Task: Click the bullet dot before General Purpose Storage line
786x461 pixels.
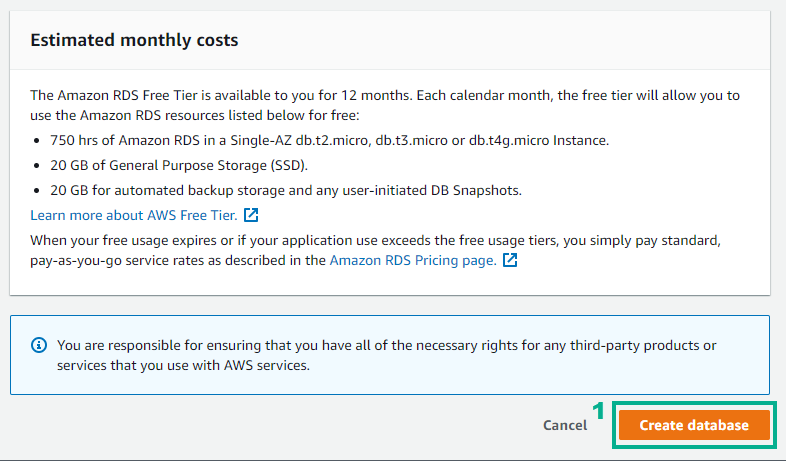Action: pyautogui.click(x=37, y=166)
